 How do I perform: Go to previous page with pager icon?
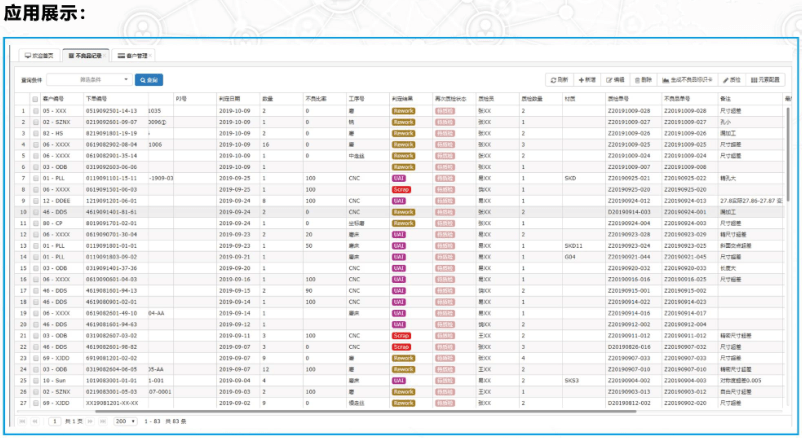pyautogui.click(x=35, y=421)
